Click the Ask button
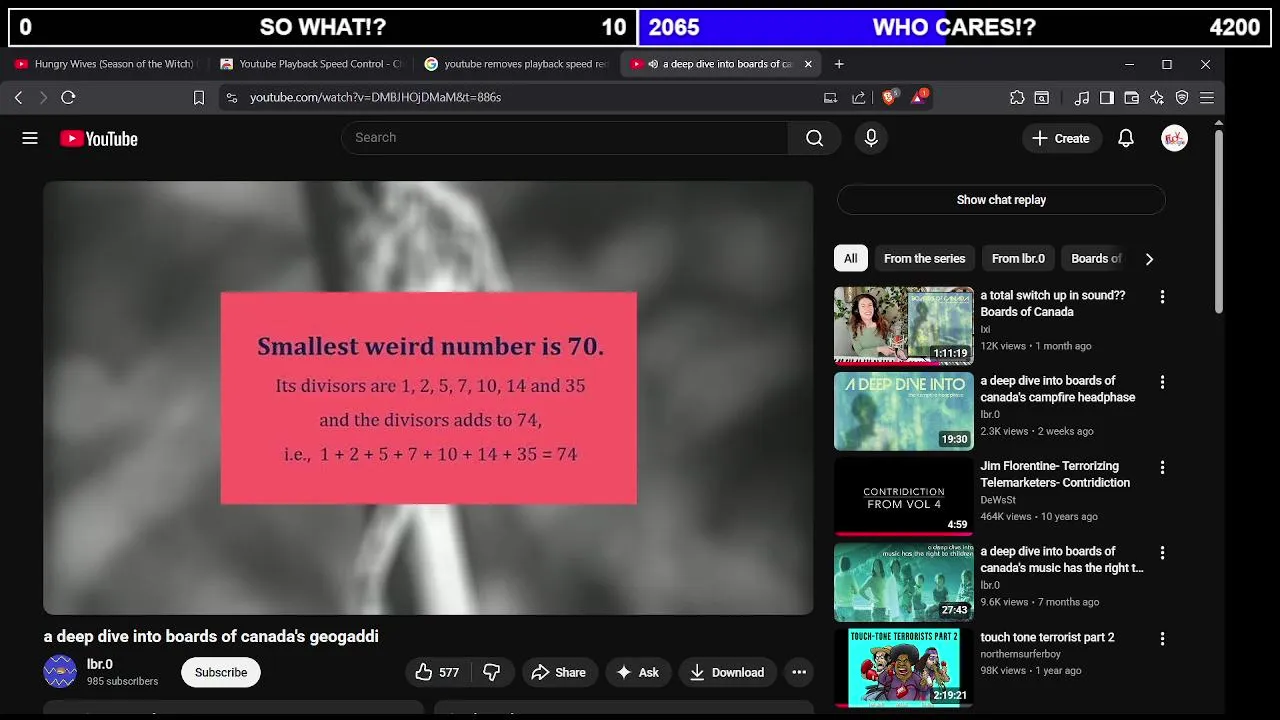The image size is (1280, 720). 637,672
